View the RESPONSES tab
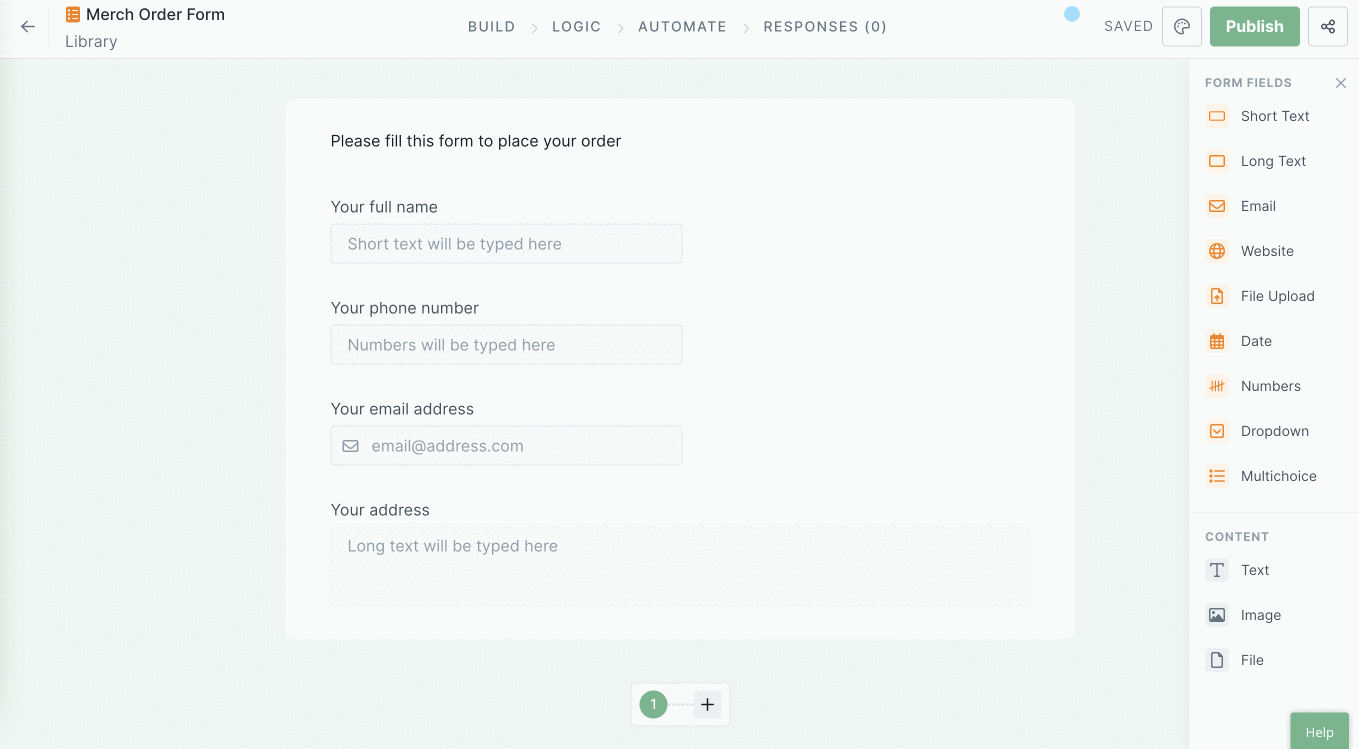The width and height of the screenshot is (1359, 749). point(825,27)
